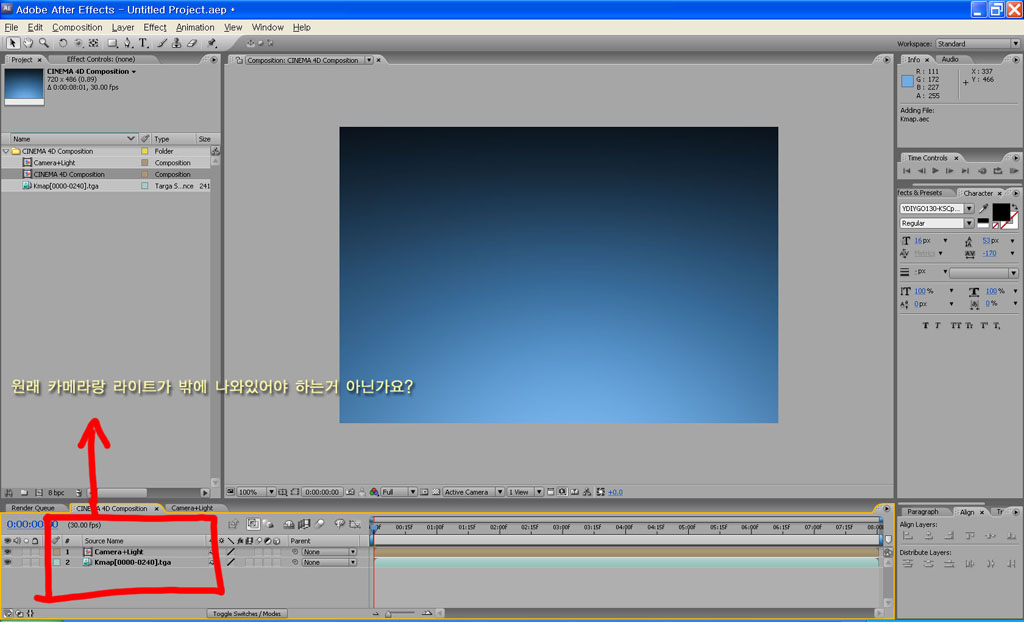This screenshot has height=622, width=1024.
Task: Open the Layer menu
Action: (x=123, y=27)
